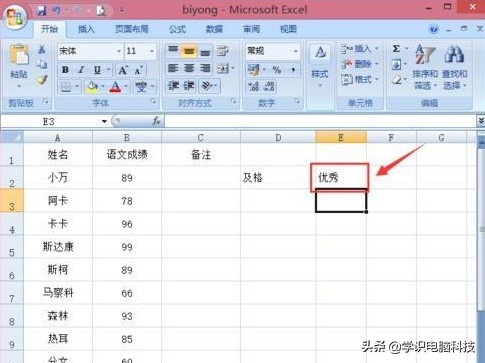The height and width of the screenshot is (363, 485).
Task: Open 样式 styles gallery
Action: 320,66
